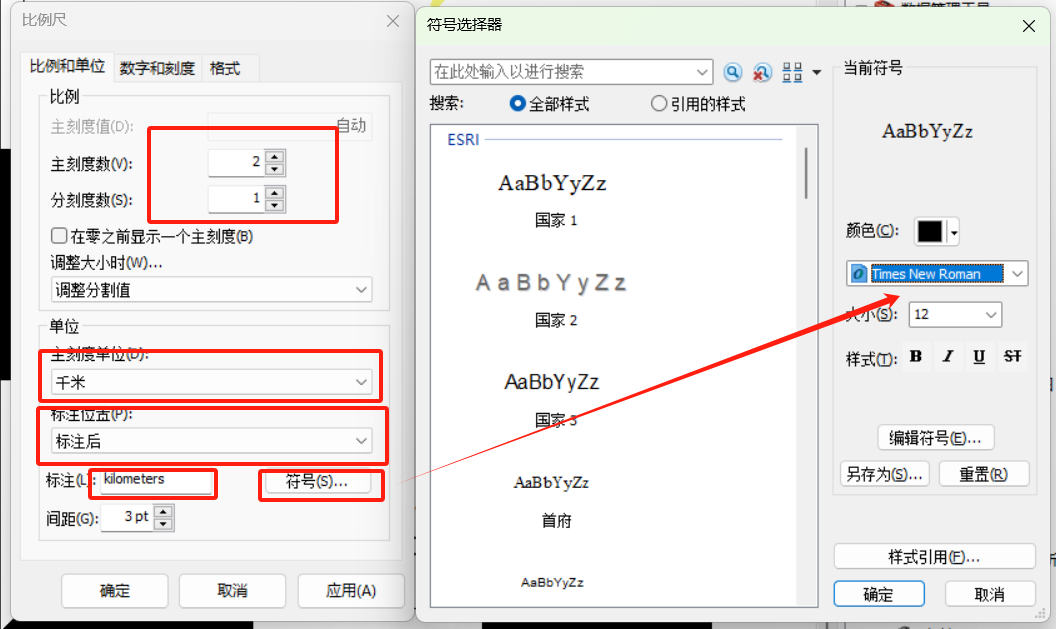This screenshot has height=629, width=1056.
Task: Open the 标注位置 dropdown showing 标注后
Action: coord(210,440)
